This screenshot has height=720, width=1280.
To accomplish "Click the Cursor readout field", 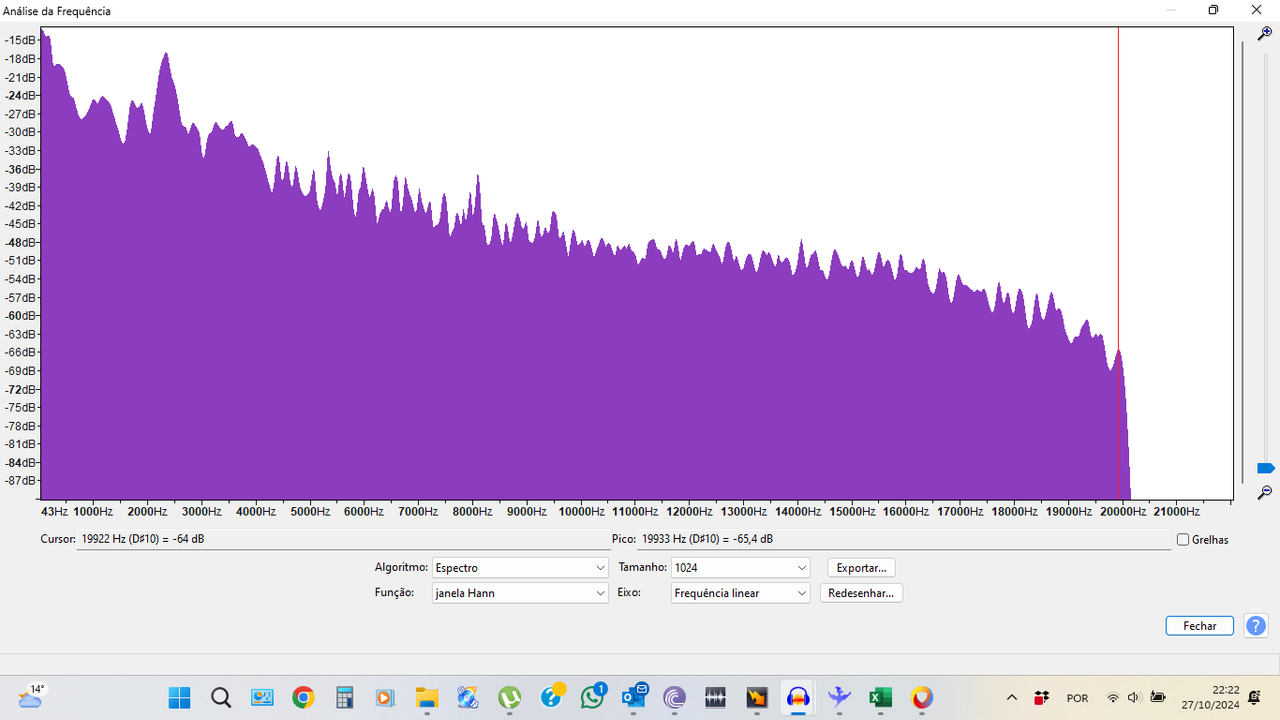I will coord(342,539).
